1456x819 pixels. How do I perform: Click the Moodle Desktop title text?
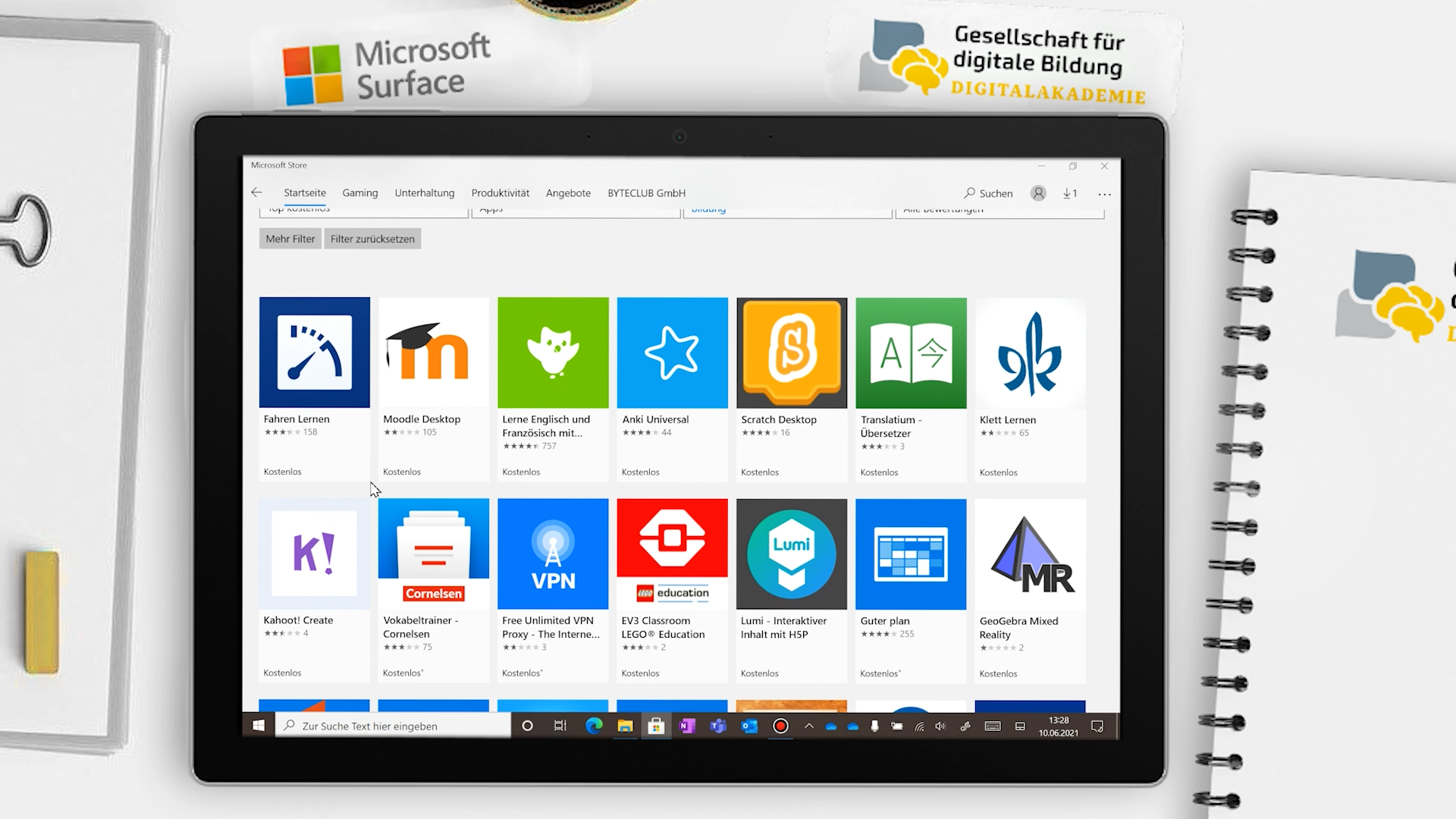[422, 419]
